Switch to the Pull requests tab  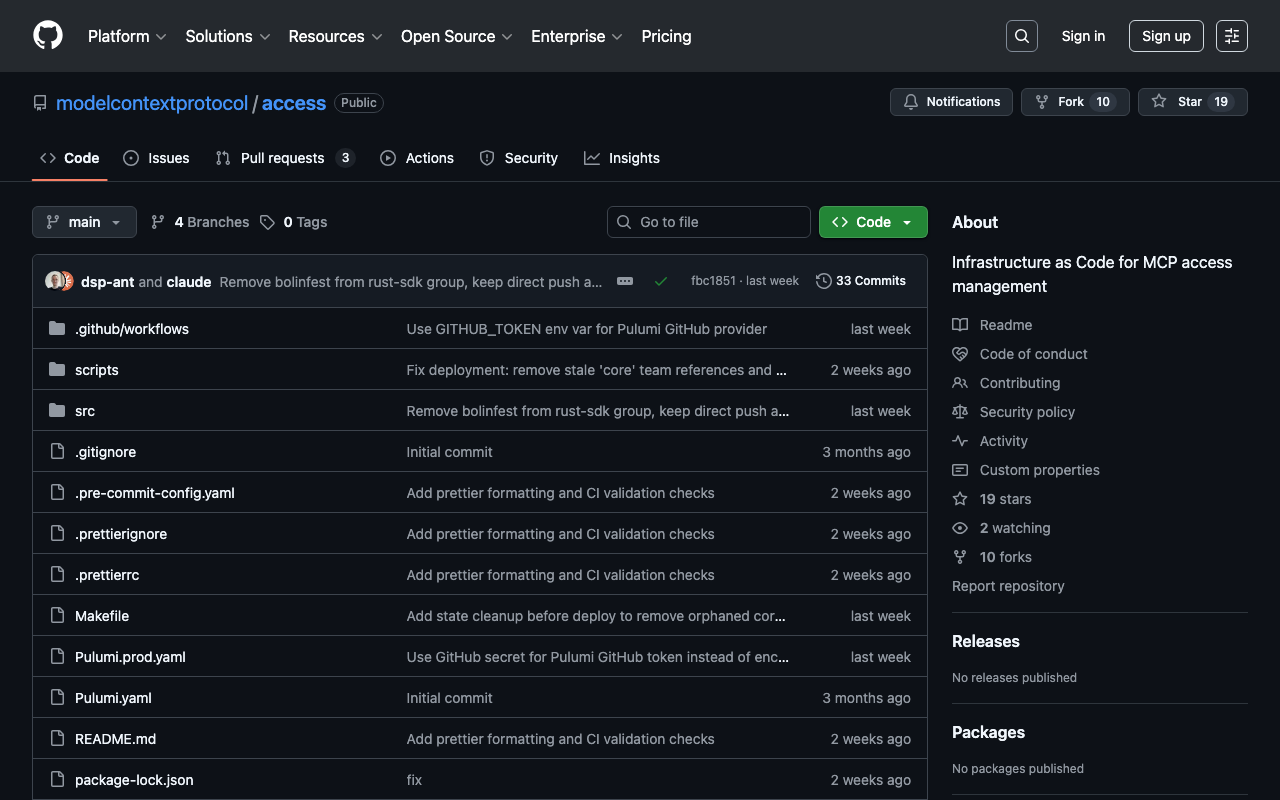[284, 158]
